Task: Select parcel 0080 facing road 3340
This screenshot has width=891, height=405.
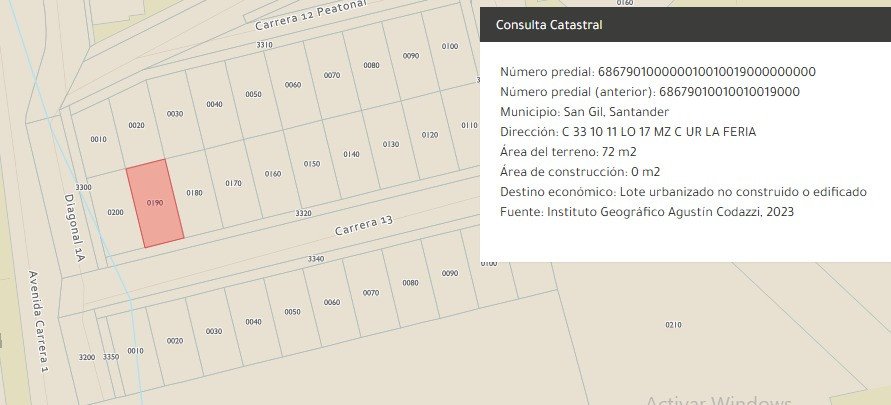Action: 410,283
